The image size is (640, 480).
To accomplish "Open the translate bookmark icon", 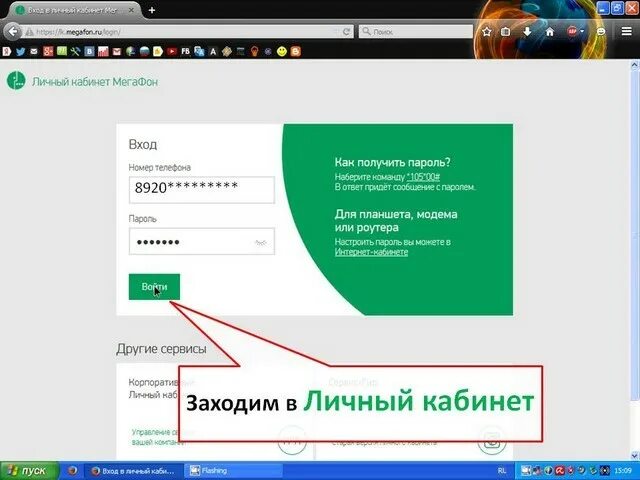I will 199,51.
